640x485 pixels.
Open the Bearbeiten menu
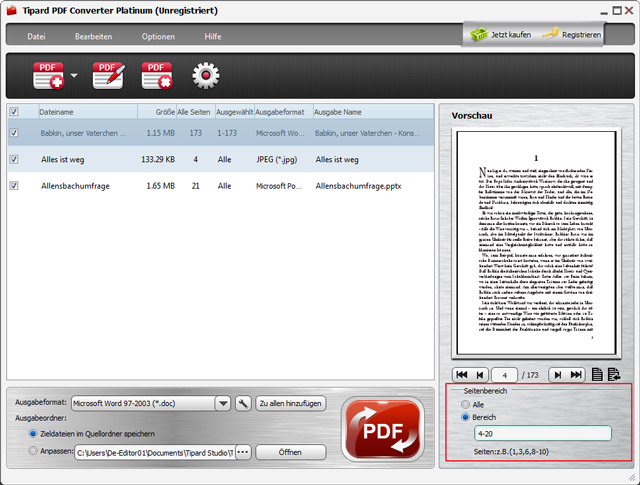(93, 36)
